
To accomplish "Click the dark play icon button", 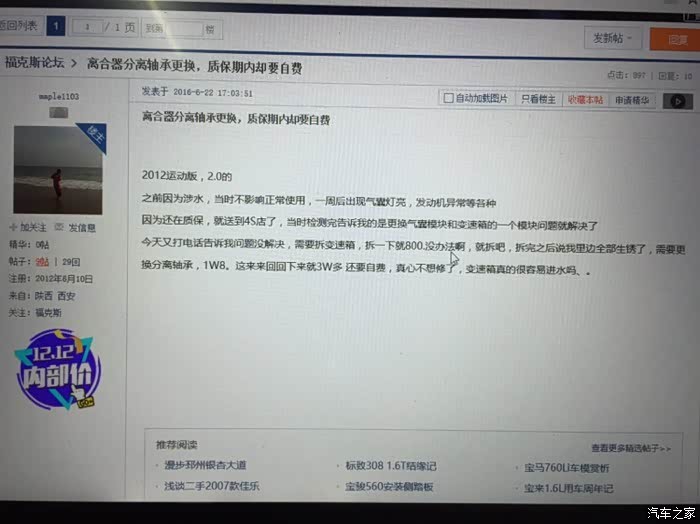I will pos(678,101).
